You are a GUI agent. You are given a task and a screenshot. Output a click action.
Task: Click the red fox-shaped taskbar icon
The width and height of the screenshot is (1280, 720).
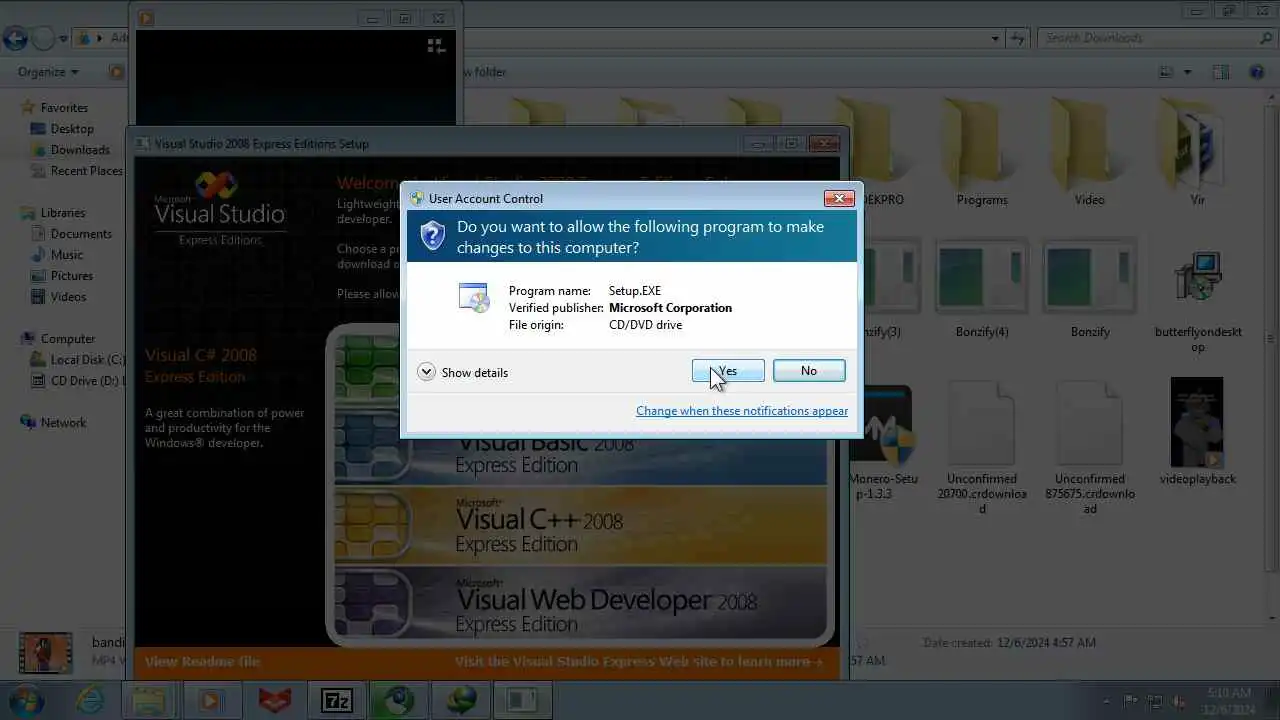[x=274, y=699]
